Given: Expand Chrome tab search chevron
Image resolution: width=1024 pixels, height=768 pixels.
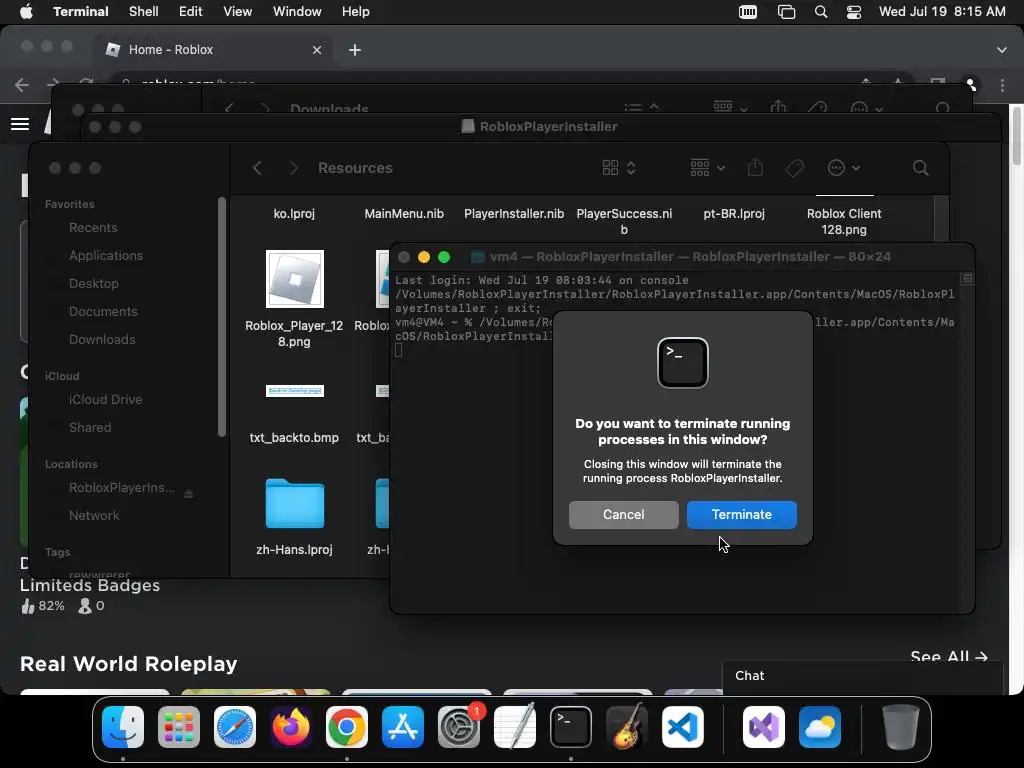Looking at the screenshot, I should (1002, 50).
